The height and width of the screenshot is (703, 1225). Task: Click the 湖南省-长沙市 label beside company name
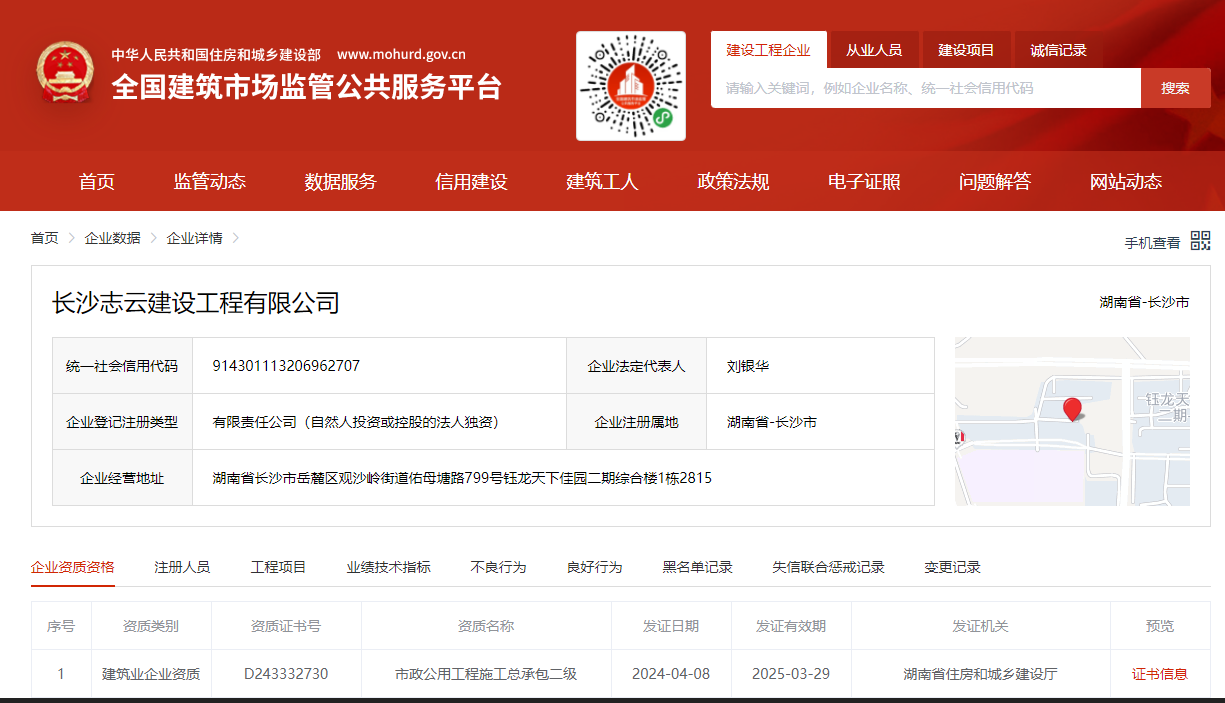coord(1144,302)
